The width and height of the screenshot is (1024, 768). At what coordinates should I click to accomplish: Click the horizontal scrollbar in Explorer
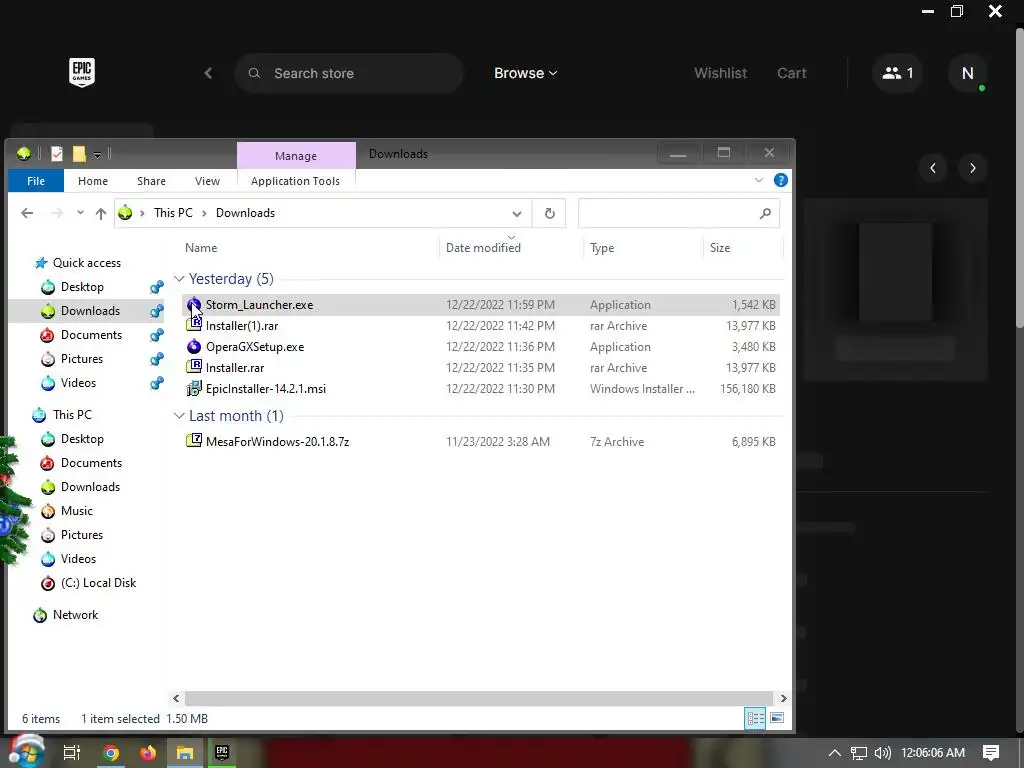[x=479, y=698]
